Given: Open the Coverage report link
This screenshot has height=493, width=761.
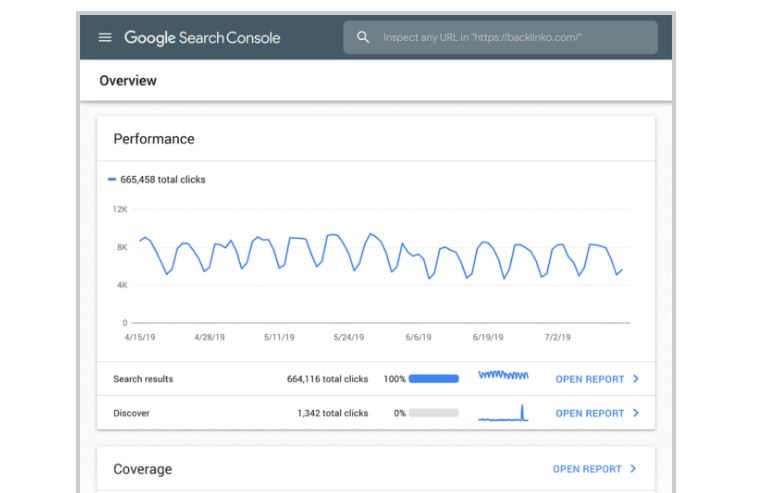Looking at the screenshot, I should [x=587, y=469].
